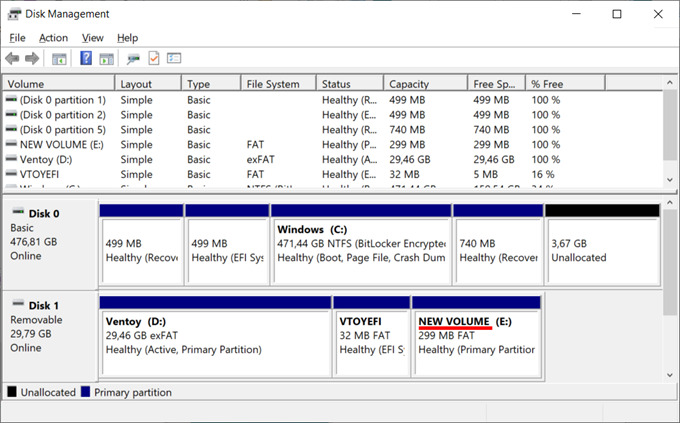Open the File menu

(x=17, y=38)
